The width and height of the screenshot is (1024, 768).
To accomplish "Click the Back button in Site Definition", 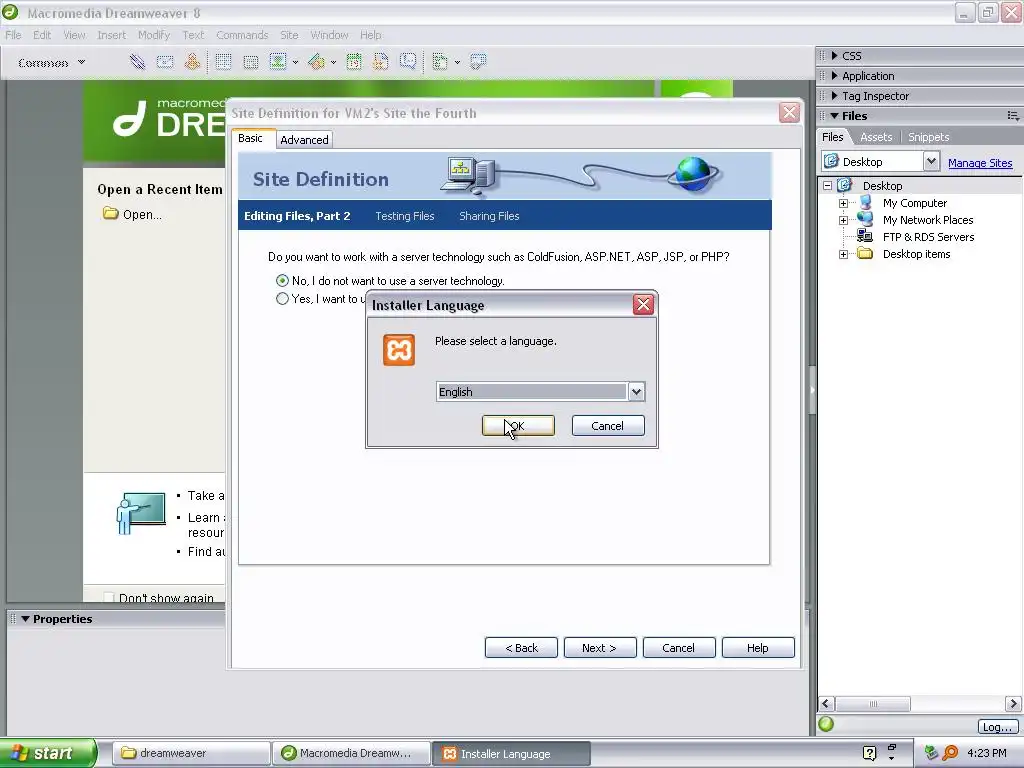I will point(521,648).
